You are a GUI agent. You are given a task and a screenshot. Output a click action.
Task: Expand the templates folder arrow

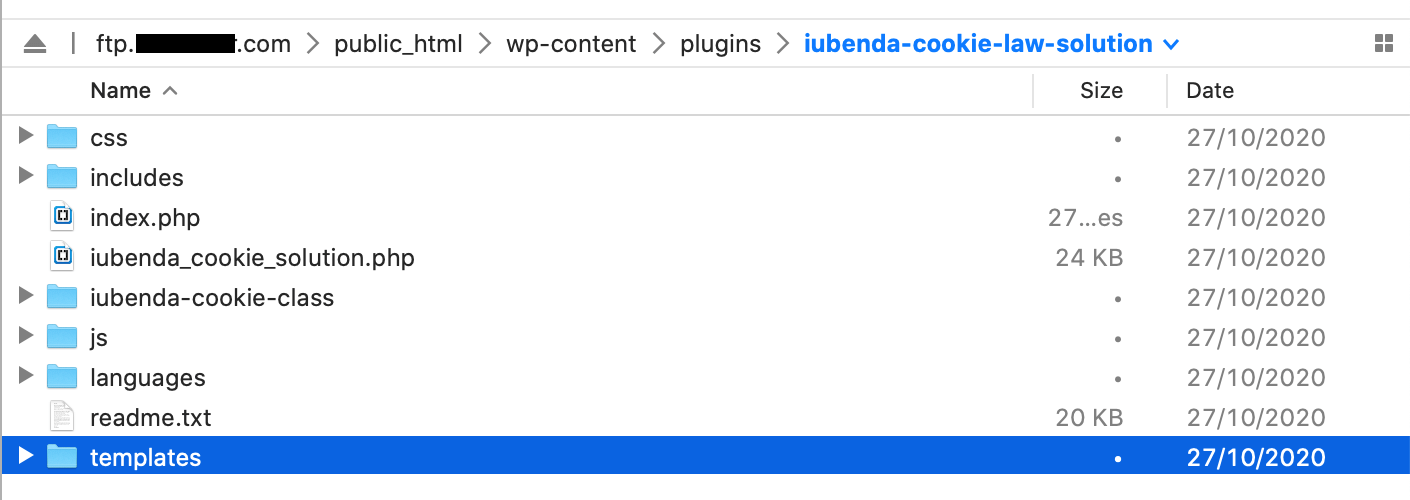click(26, 457)
